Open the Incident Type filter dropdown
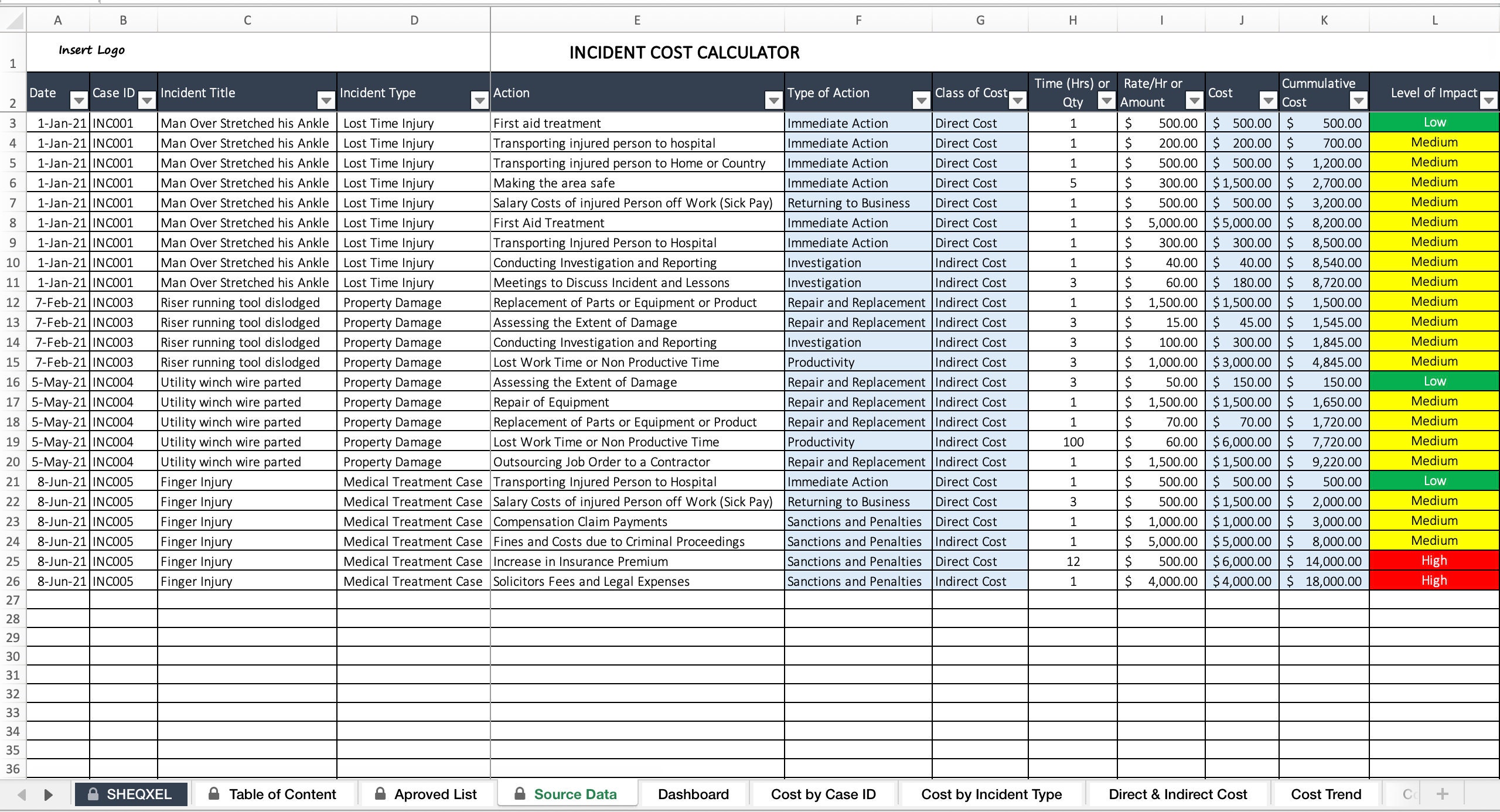This screenshot has height=812, width=1500. [479, 100]
